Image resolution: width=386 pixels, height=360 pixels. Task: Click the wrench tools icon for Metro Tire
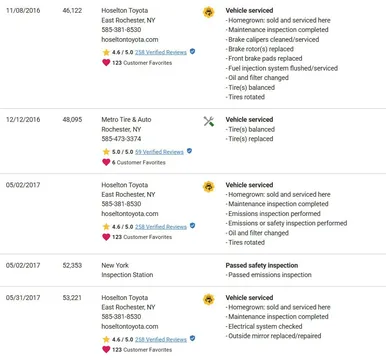(x=209, y=121)
